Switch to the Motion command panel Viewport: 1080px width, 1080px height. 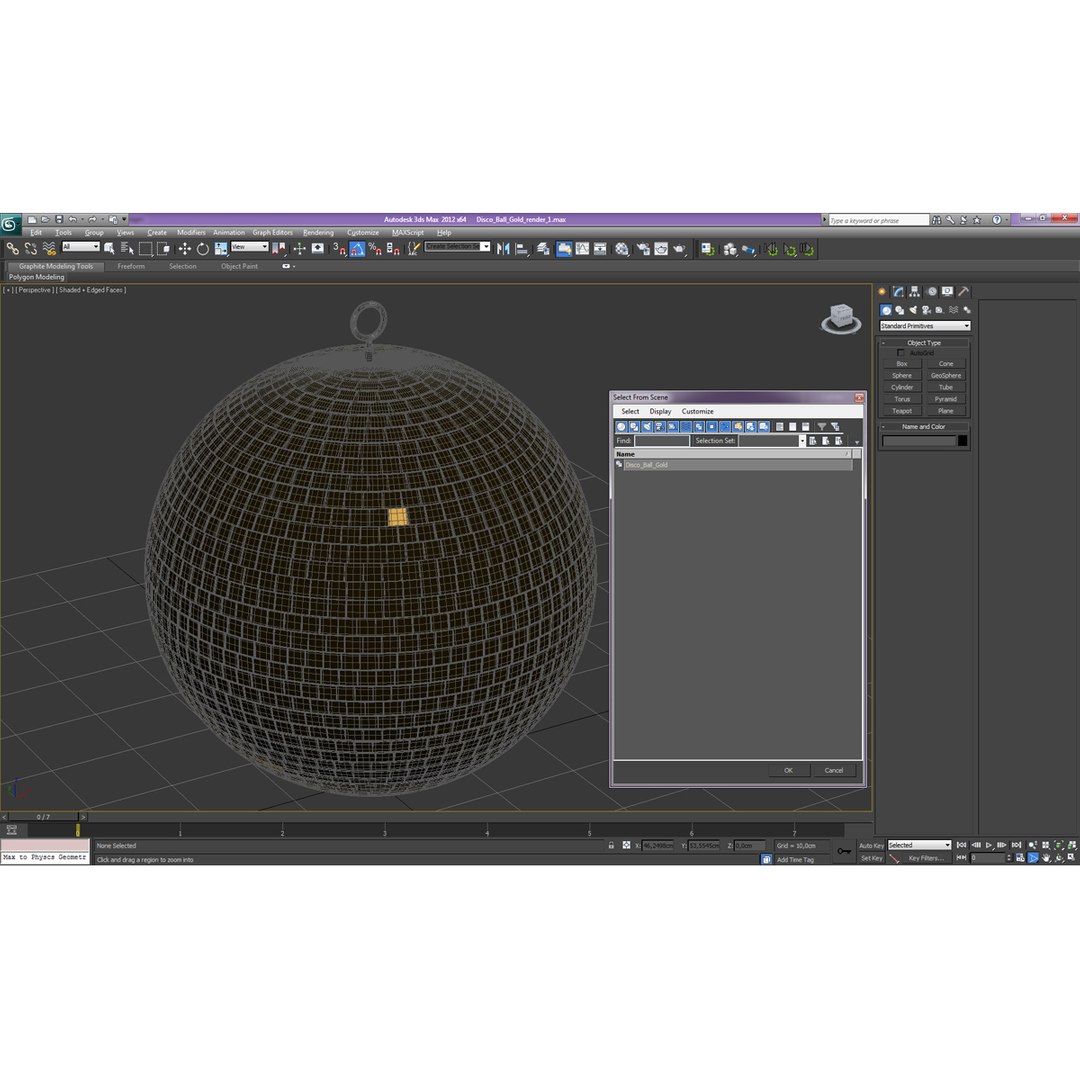(x=931, y=291)
